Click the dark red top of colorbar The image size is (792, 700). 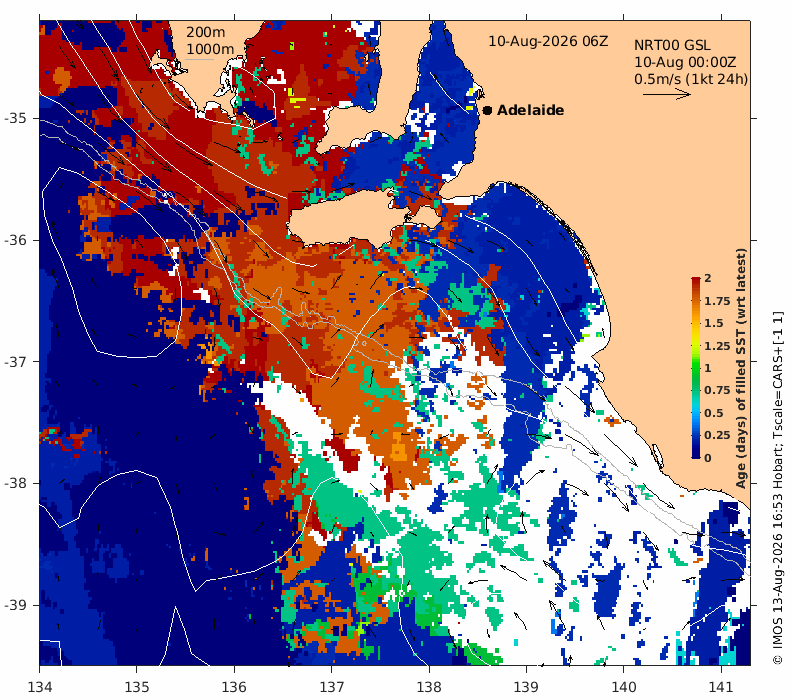pos(696,281)
